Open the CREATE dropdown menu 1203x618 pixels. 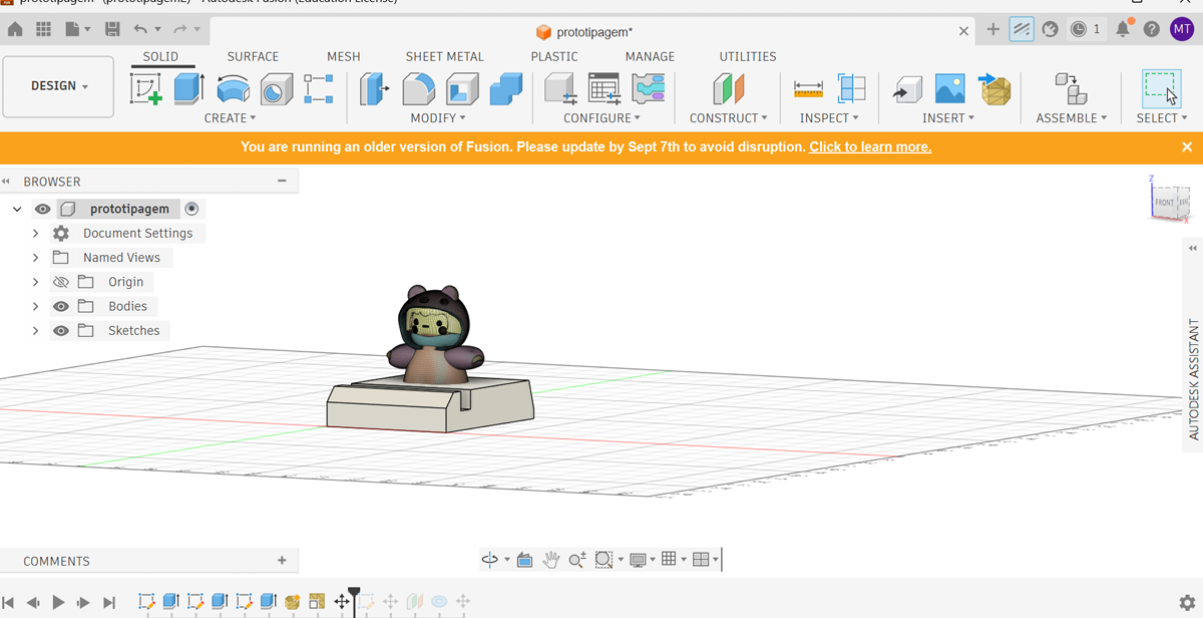coord(230,118)
